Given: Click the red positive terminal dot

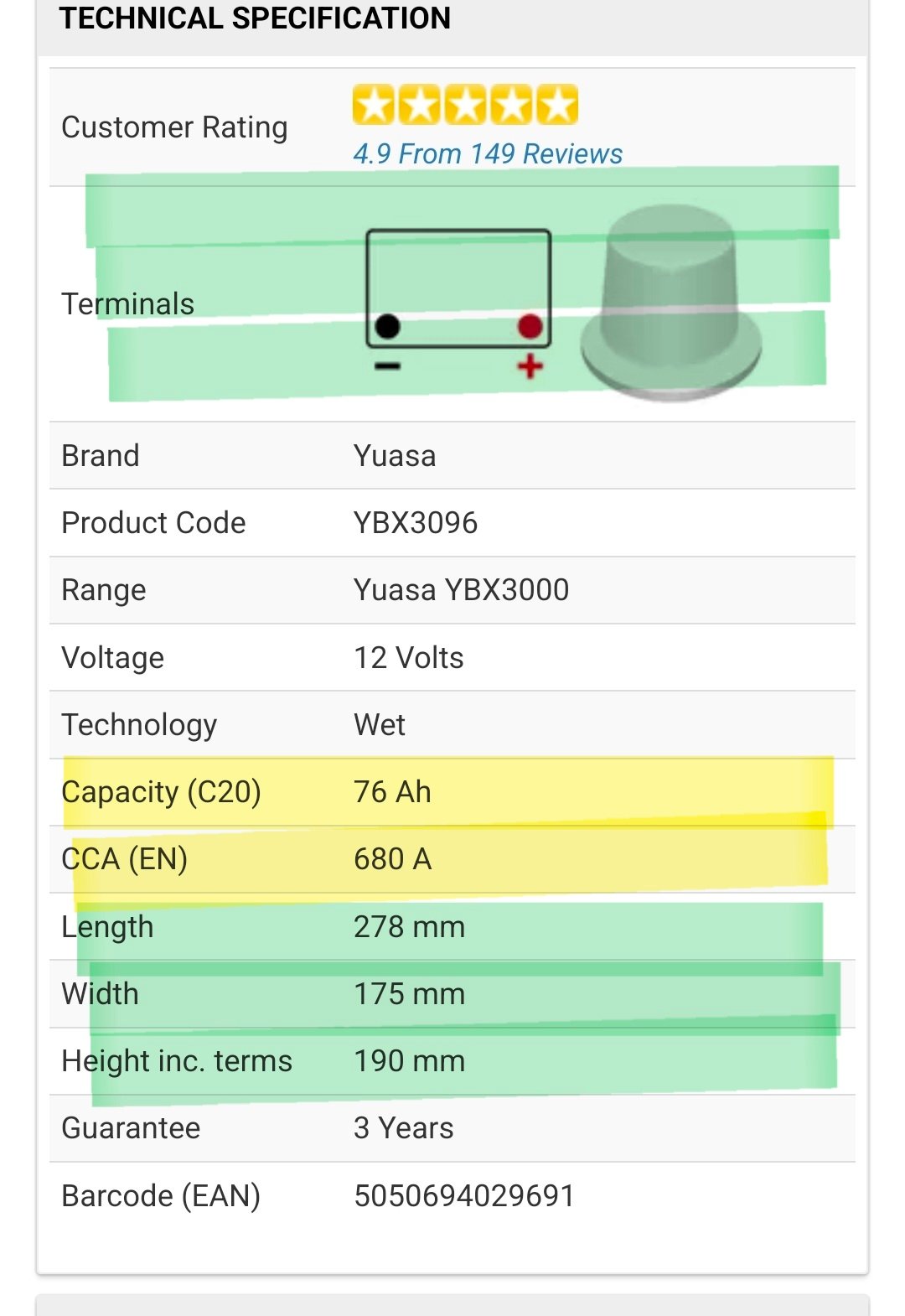Looking at the screenshot, I should [x=530, y=326].
